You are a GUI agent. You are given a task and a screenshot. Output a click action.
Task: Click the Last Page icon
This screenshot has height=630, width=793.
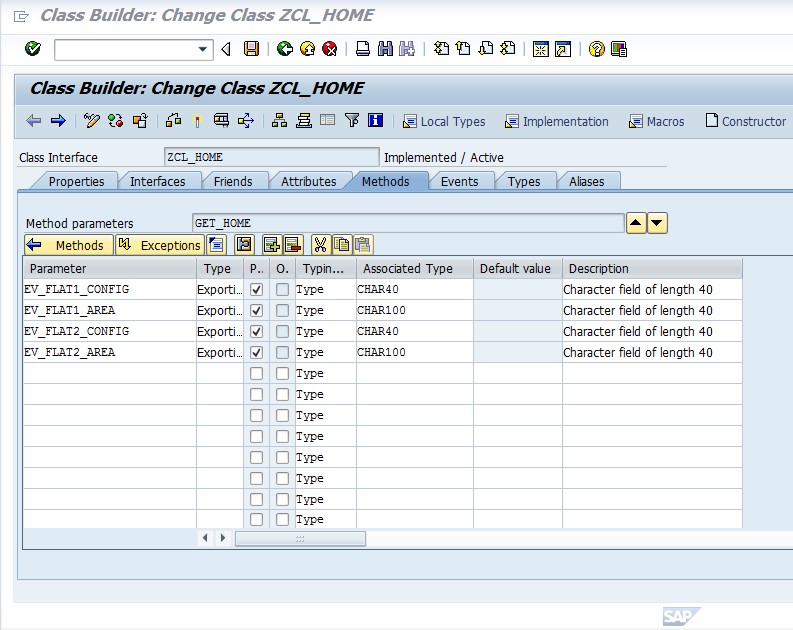tap(508, 49)
